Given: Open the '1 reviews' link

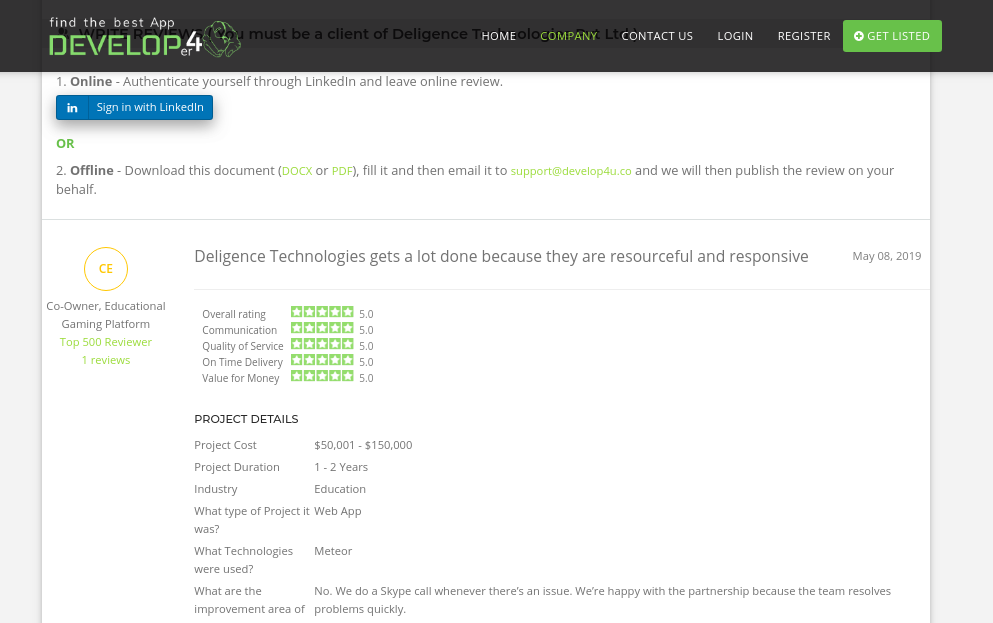Looking at the screenshot, I should (x=106, y=360).
